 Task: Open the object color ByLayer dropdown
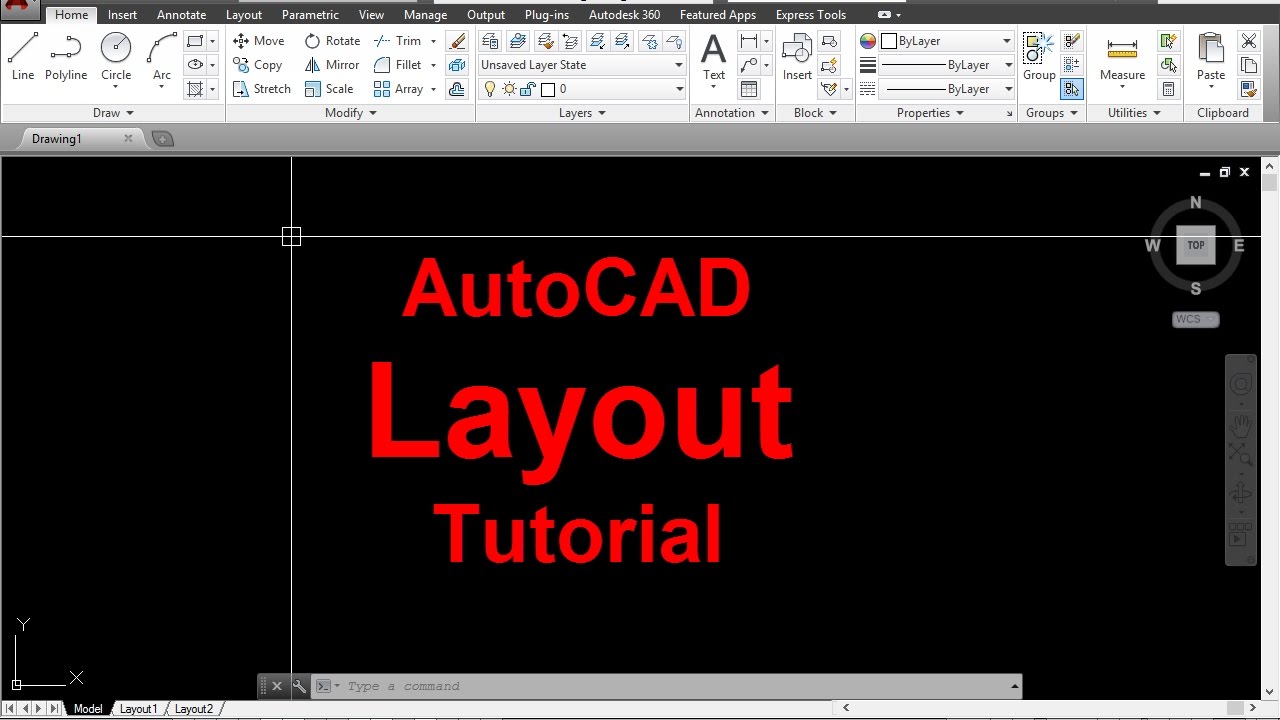tap(947, 41)
